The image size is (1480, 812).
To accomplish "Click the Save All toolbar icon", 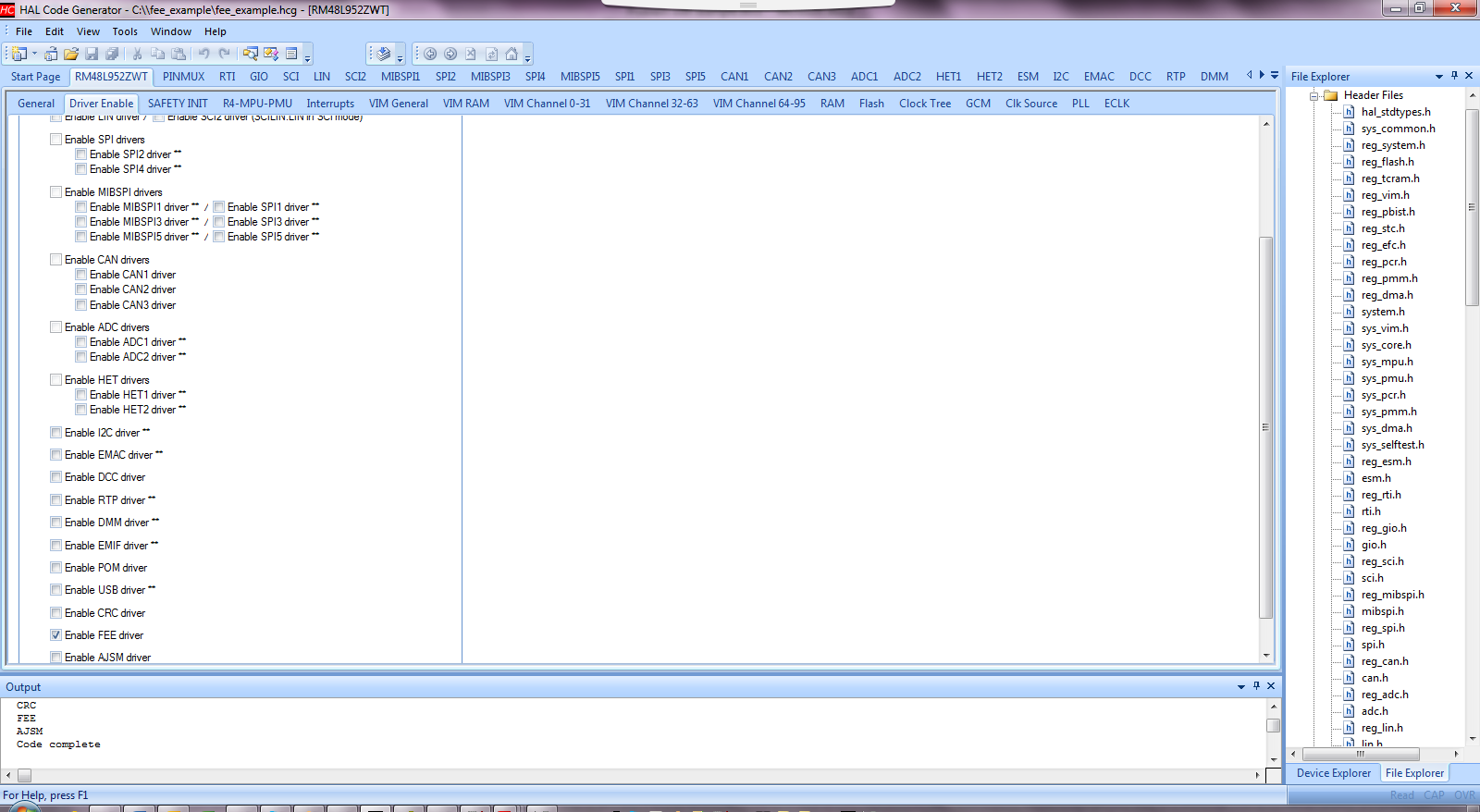I will click(112, 54).
